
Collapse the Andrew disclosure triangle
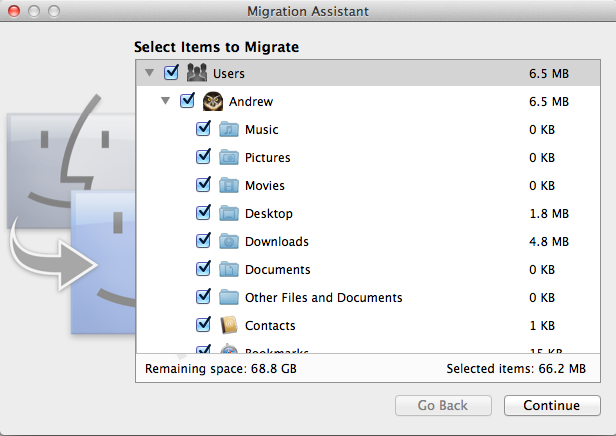click(166, 101)
